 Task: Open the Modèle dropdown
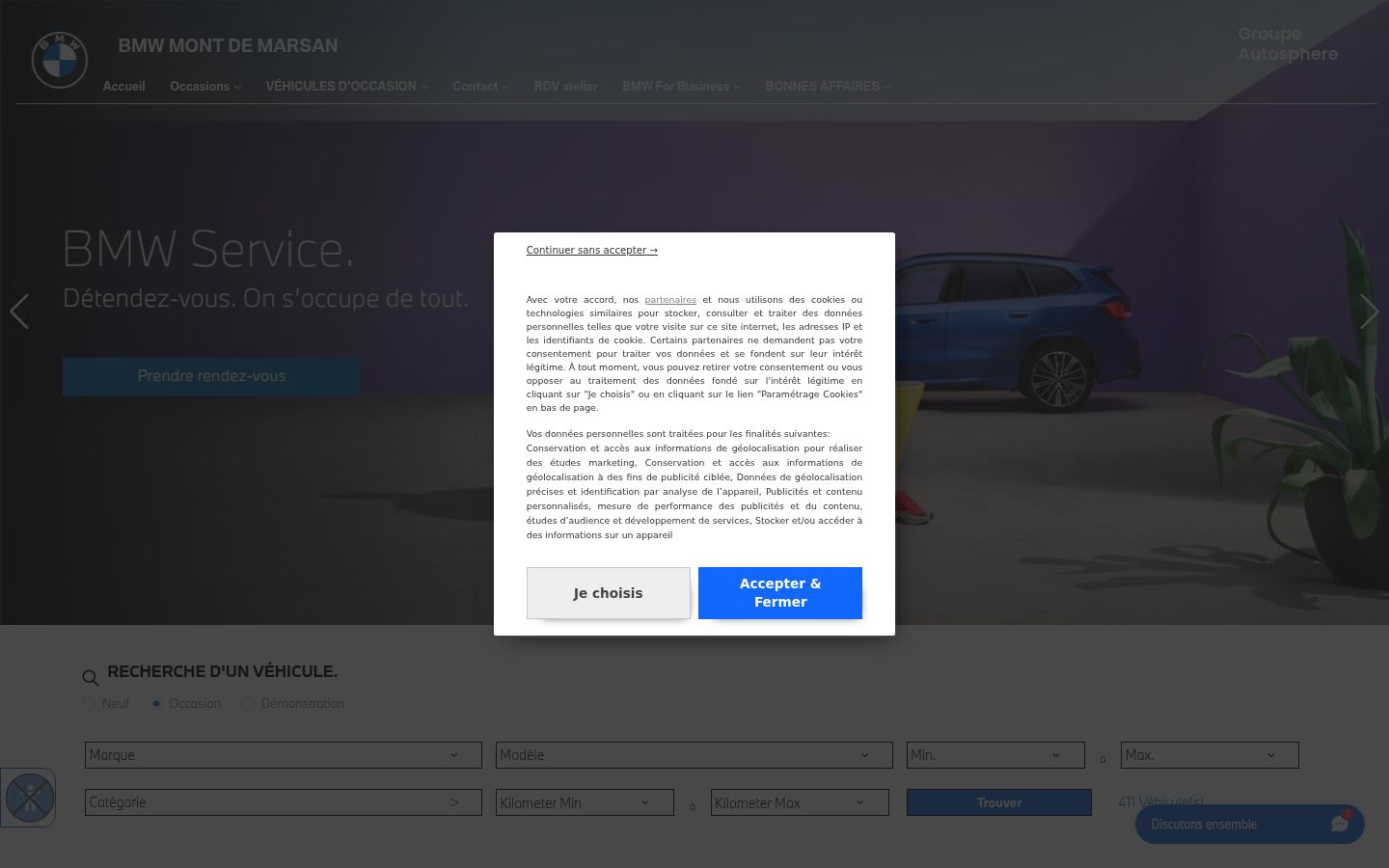click(x=694, y=755)
